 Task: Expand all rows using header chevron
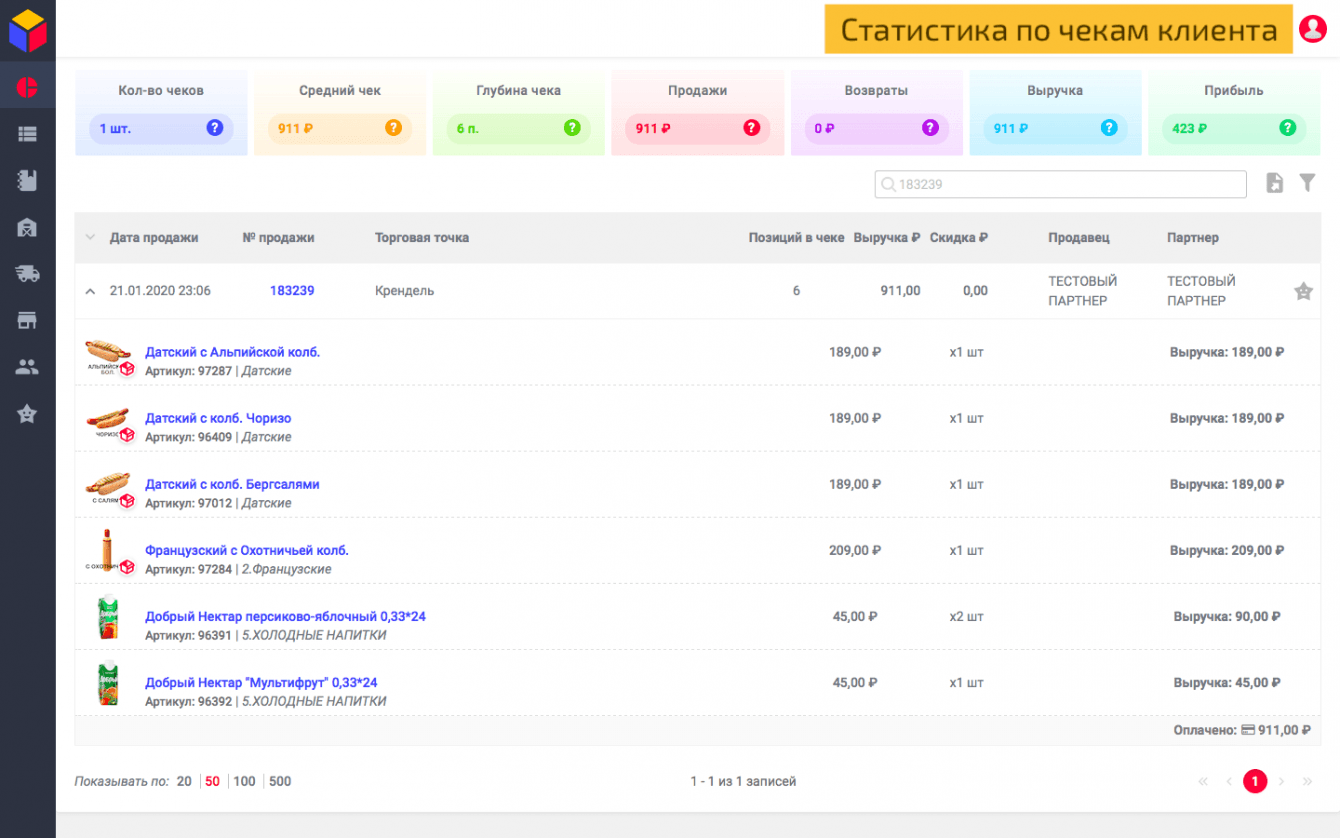90,238
